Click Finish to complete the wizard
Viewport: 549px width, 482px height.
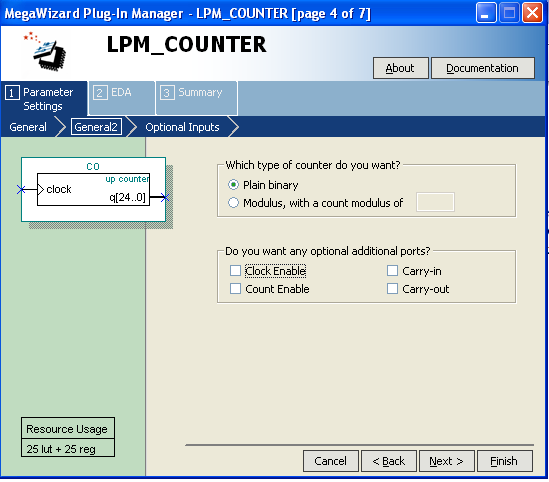[x=505, y=461]
